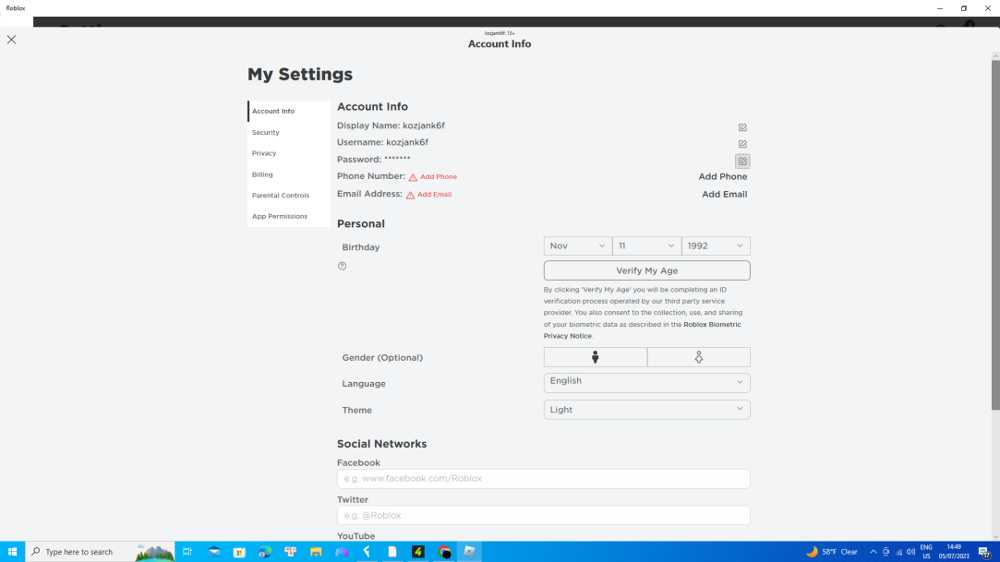Expand the Language dropdown set to English

(x=647, y=382)
